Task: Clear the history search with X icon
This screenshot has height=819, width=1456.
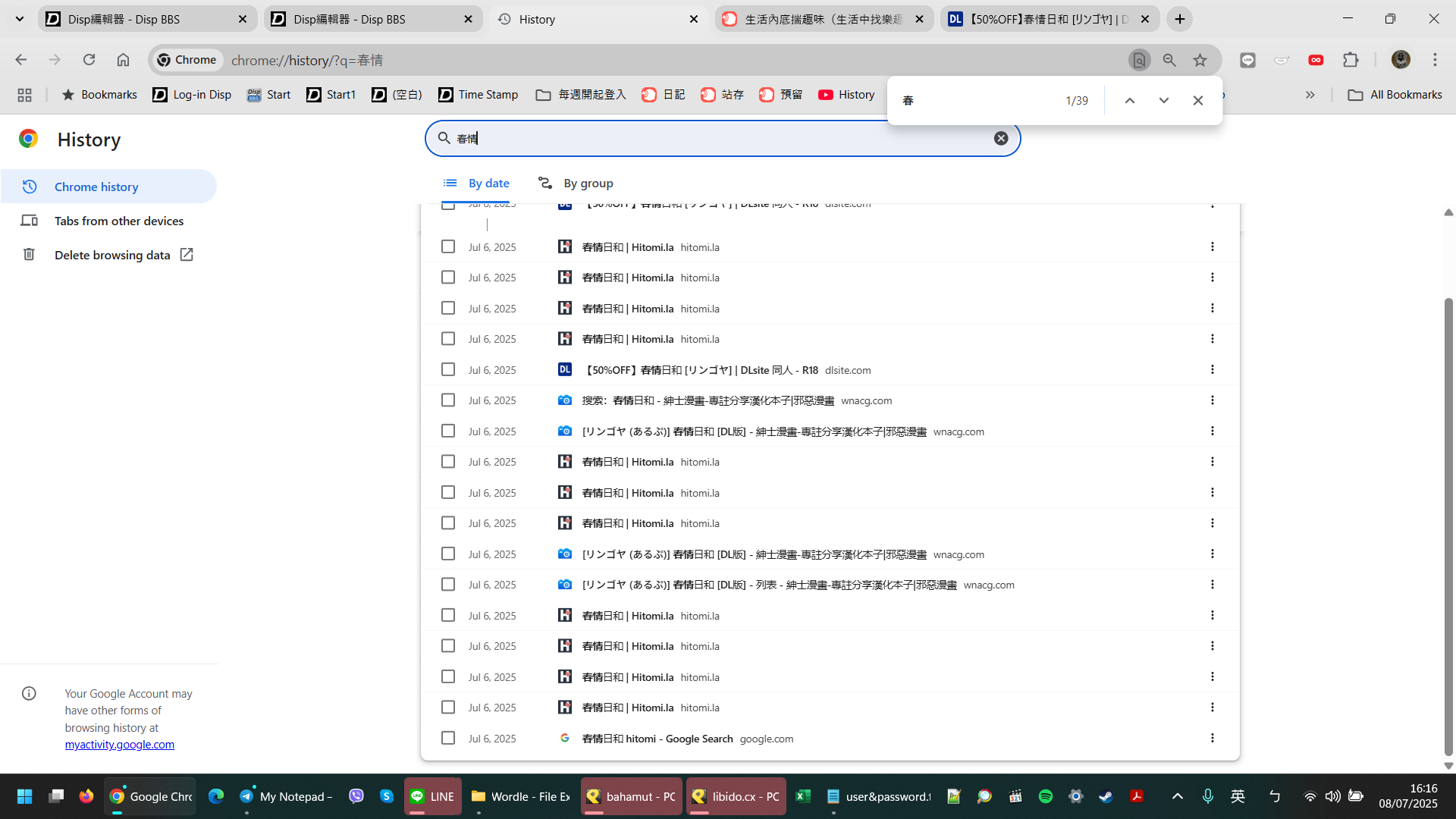Action: [1001, 138]
